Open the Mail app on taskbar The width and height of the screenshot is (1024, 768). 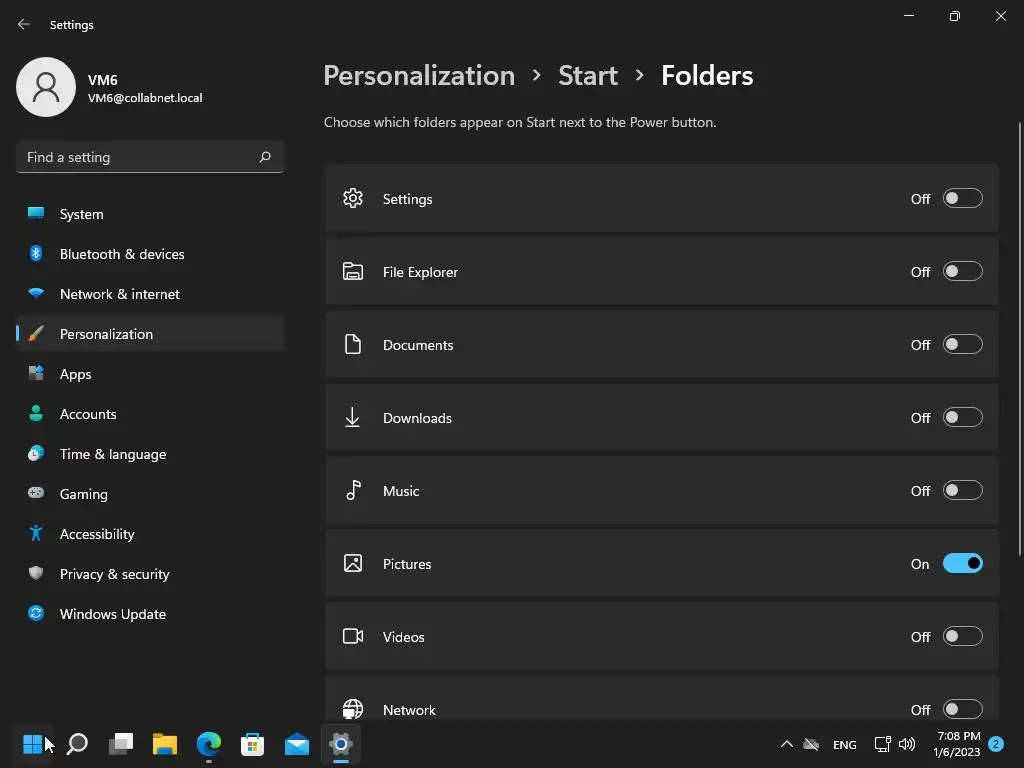pos(297,744)
